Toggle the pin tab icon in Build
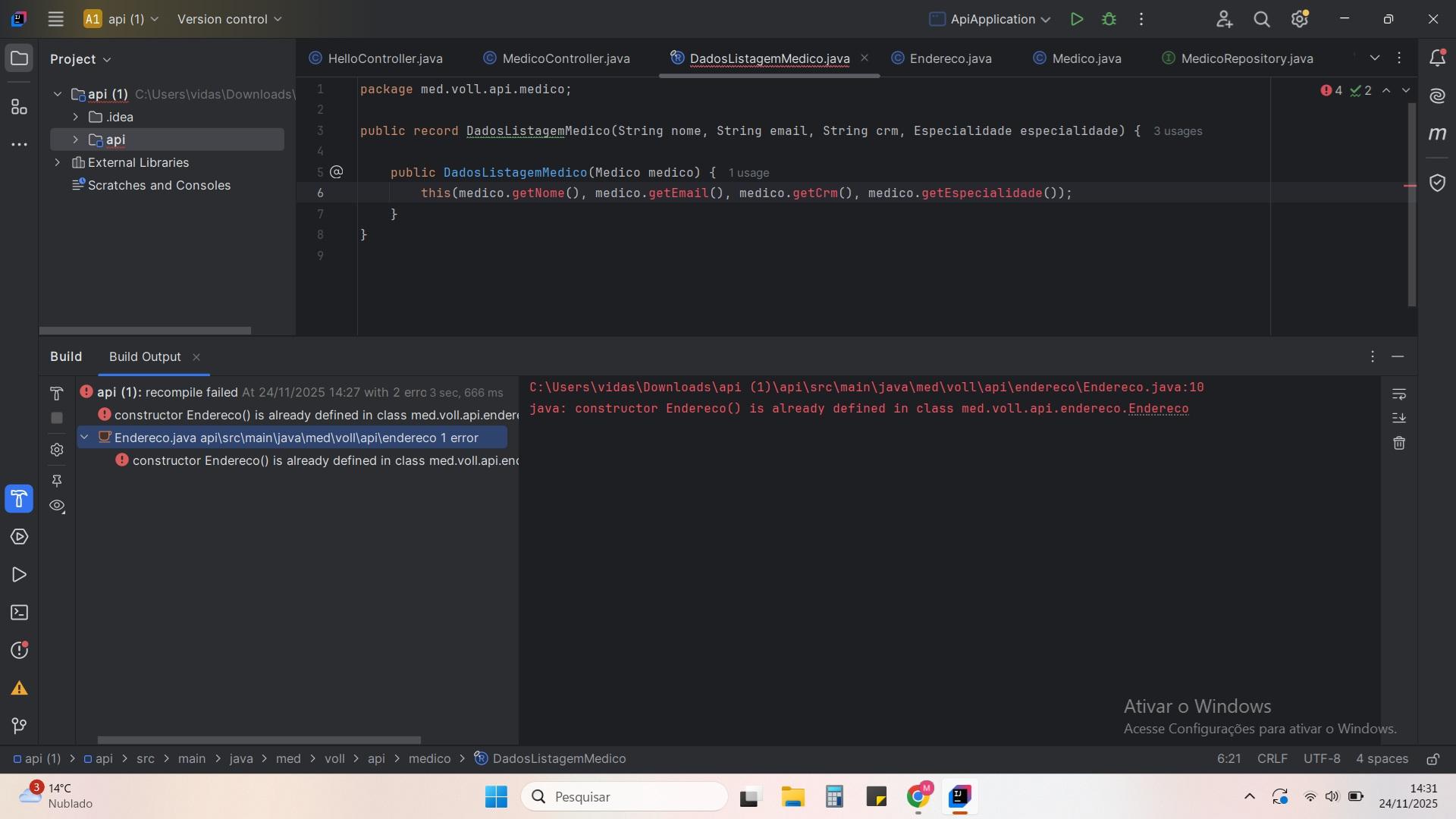This screenshot has height=819, width=1456. tap(57, 481)
